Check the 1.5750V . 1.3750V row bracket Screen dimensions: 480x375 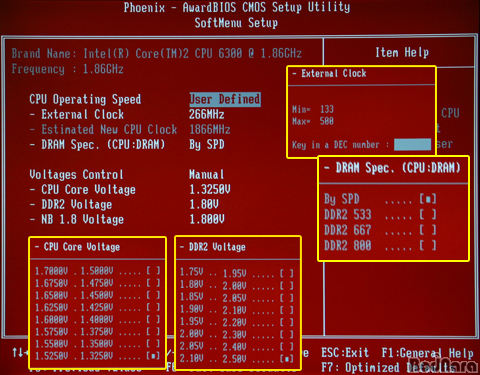pos(153,331)
